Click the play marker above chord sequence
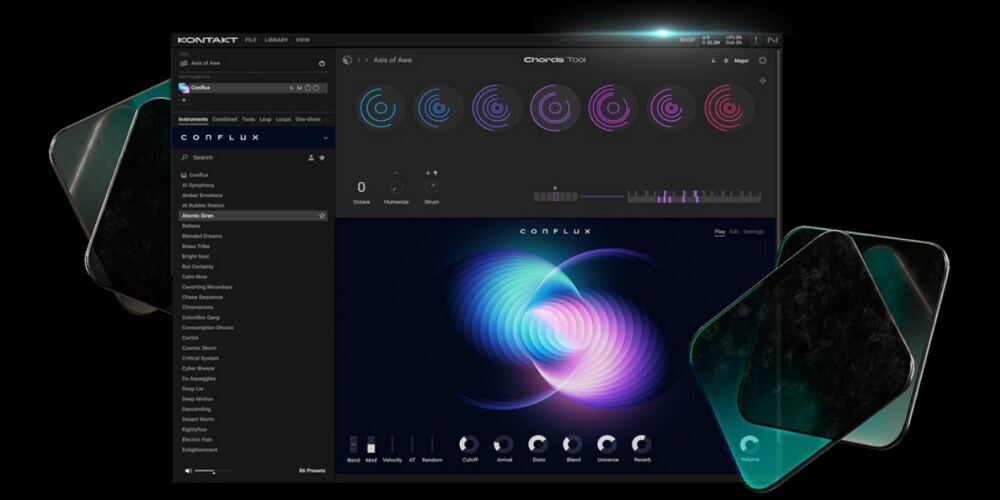The height and width of the screenshot is (500, 1000). click(x=555, y=188)
